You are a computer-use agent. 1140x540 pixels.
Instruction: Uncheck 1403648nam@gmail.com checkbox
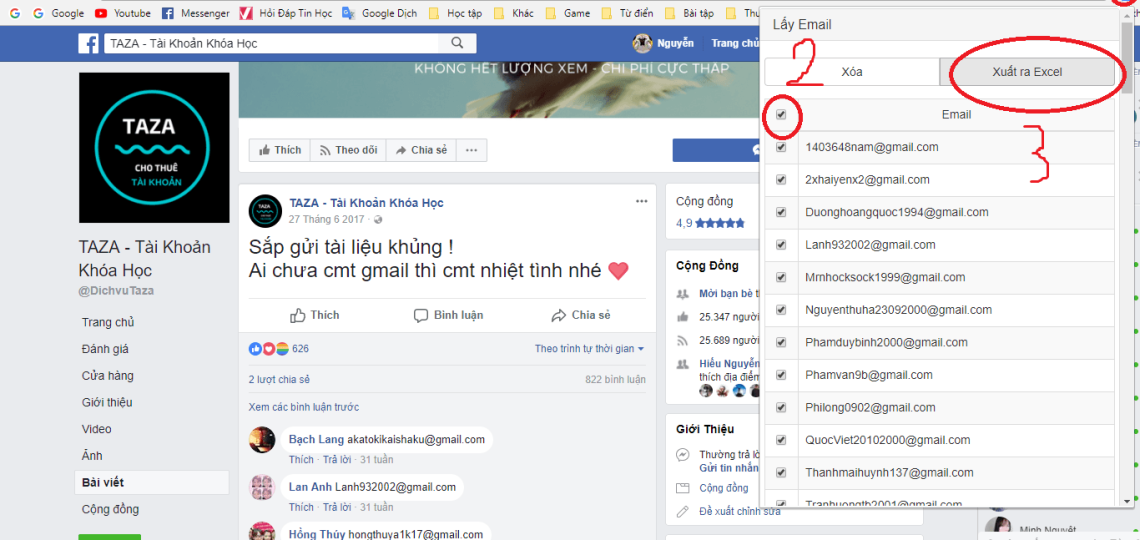[781, 147]
